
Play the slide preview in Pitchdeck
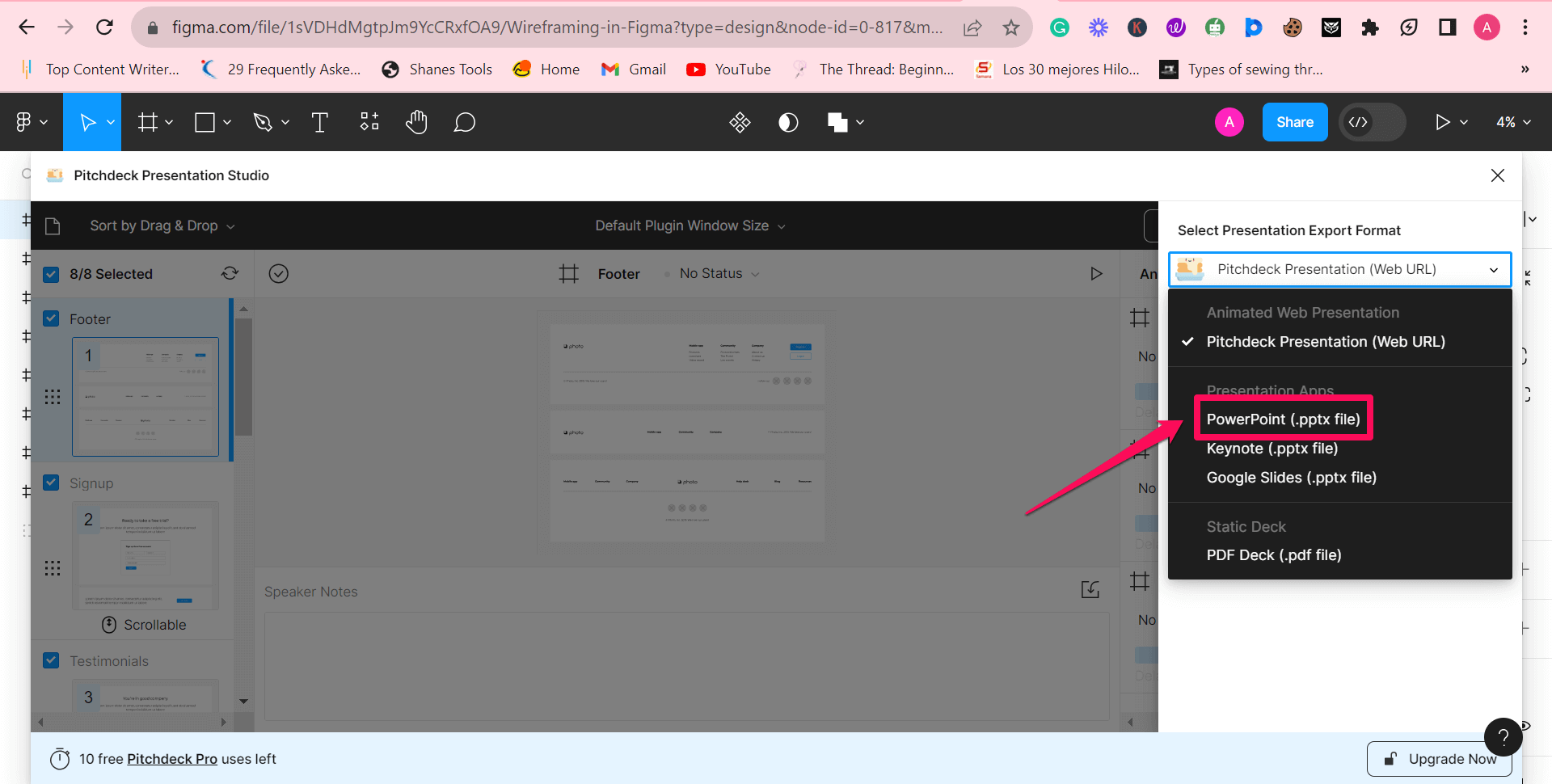coord(1096,274)
